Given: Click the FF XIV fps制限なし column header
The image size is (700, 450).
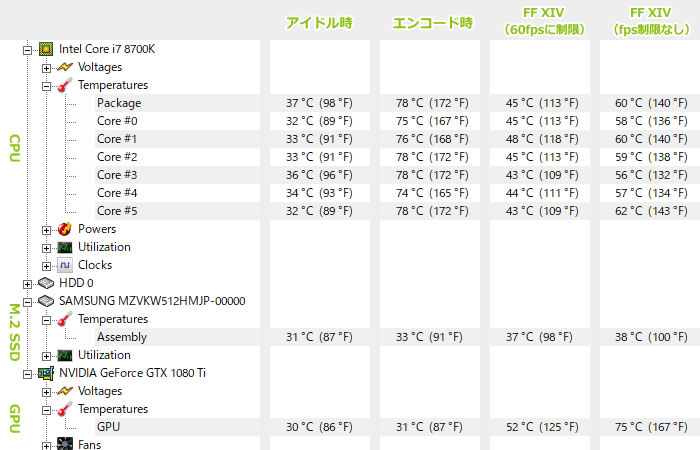Looking at the screenshot, I should coord(650,21).
